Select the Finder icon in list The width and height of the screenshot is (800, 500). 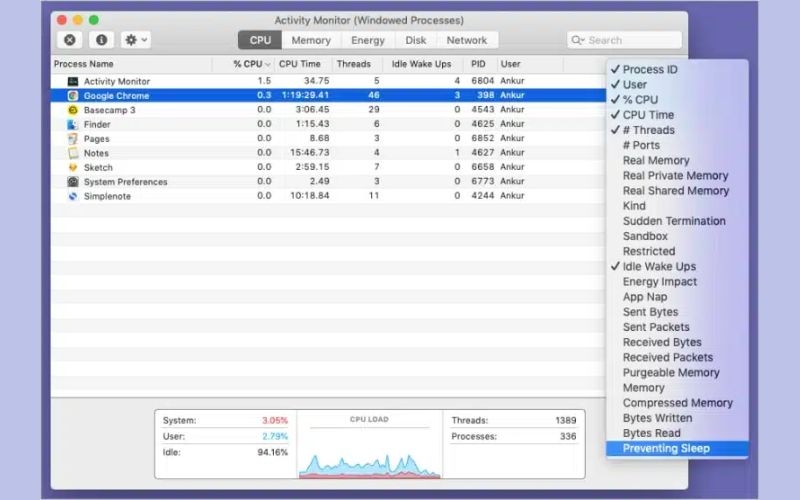pyautogui.click(x=73, y=124)
